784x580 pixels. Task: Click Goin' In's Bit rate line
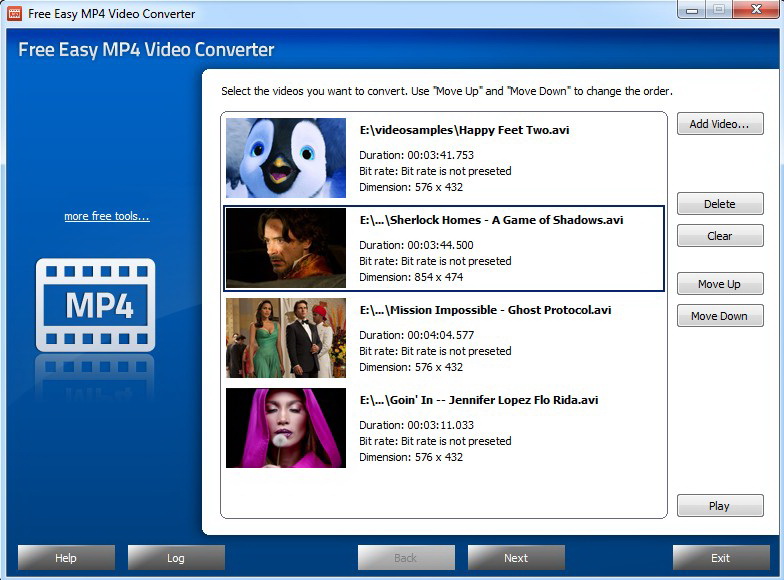(x=436, y=441)
